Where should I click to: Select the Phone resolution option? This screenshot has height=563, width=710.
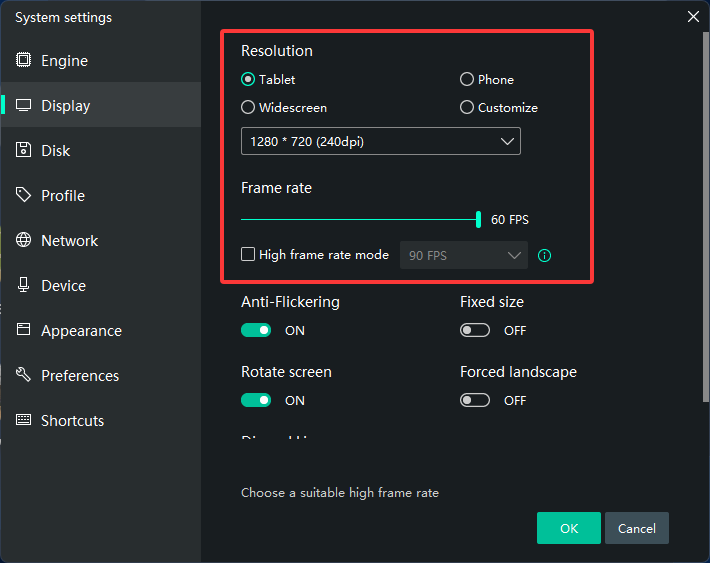click(467, 80)
